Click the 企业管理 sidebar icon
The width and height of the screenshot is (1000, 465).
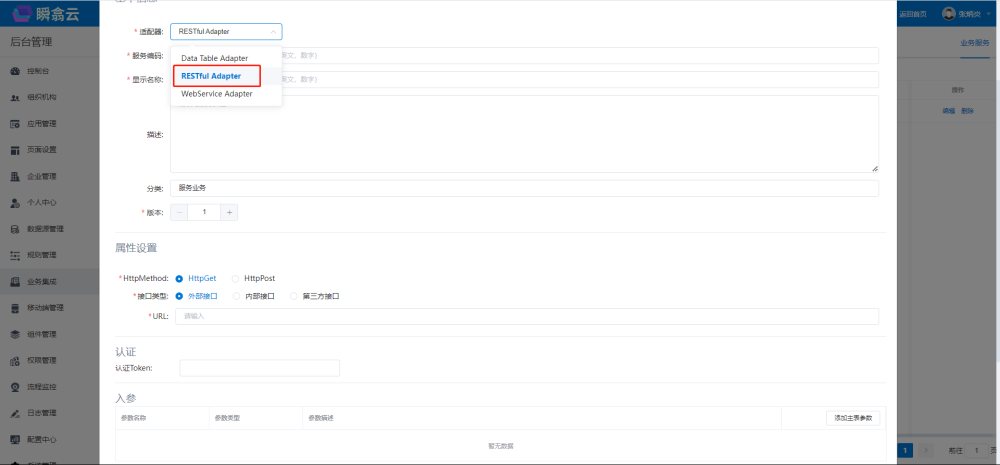click(15, 177)
